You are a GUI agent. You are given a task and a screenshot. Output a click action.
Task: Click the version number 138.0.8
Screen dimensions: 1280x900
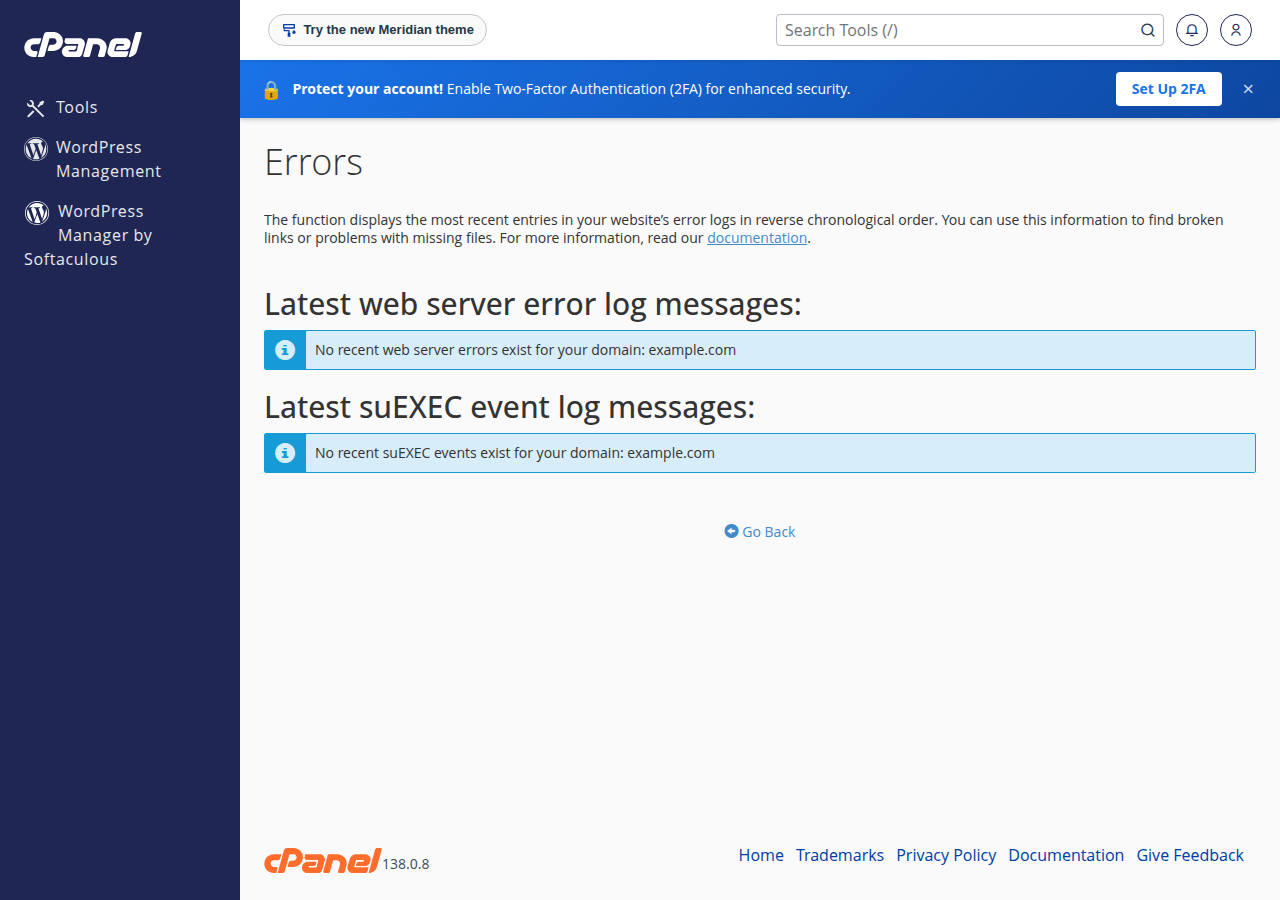click(406, 864)
